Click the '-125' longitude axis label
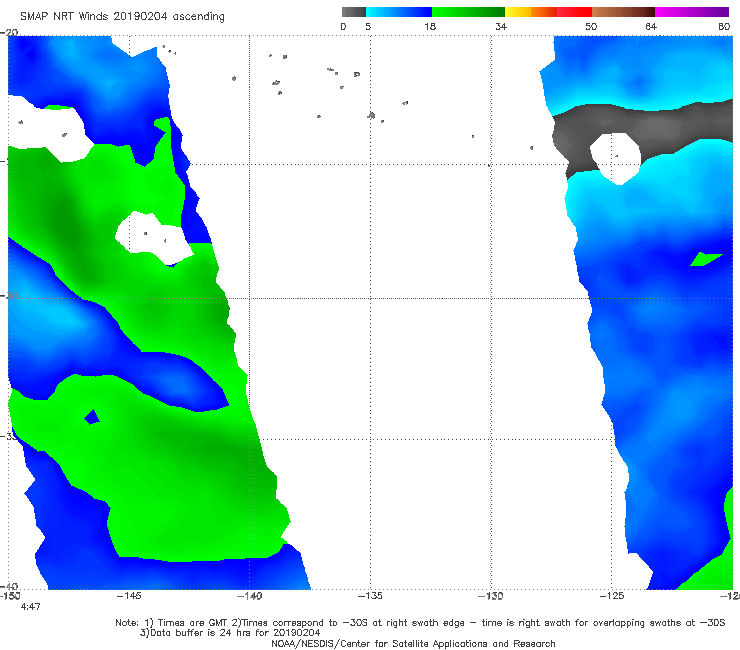Image resolution: width=740 pixels, height=650 pixels. tap(612, 596)
